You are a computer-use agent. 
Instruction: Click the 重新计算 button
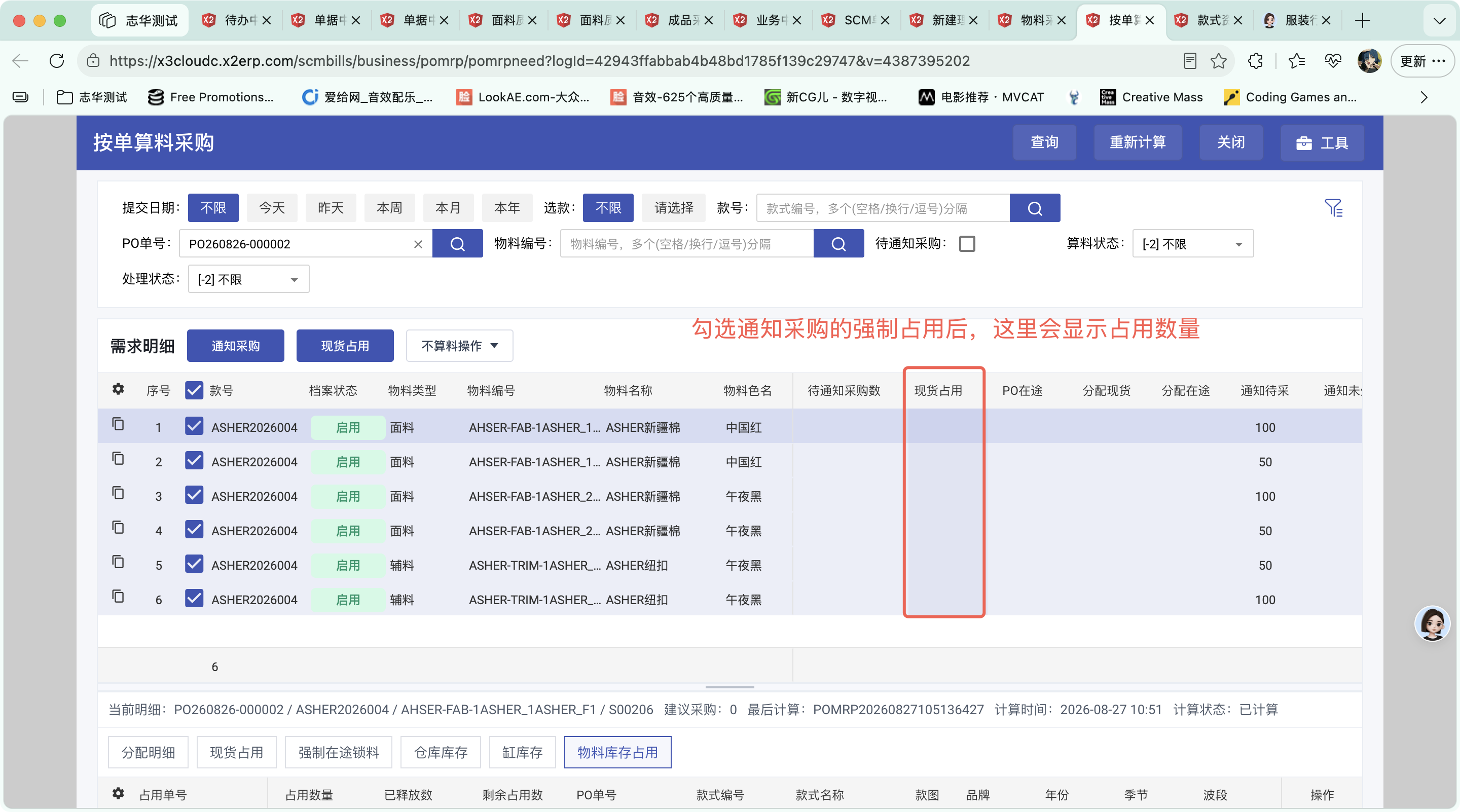[1137, 142]
